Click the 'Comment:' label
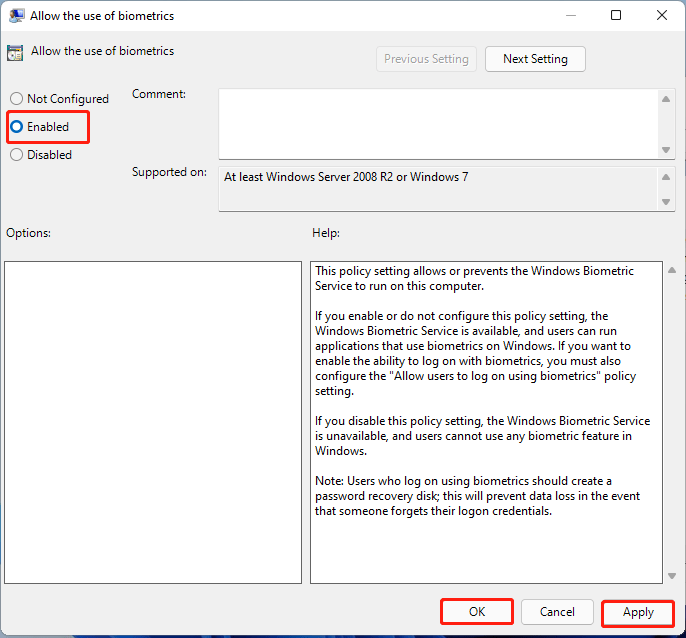Image resolution: width=686 pixels, height=638 pixels. [159, 94]
